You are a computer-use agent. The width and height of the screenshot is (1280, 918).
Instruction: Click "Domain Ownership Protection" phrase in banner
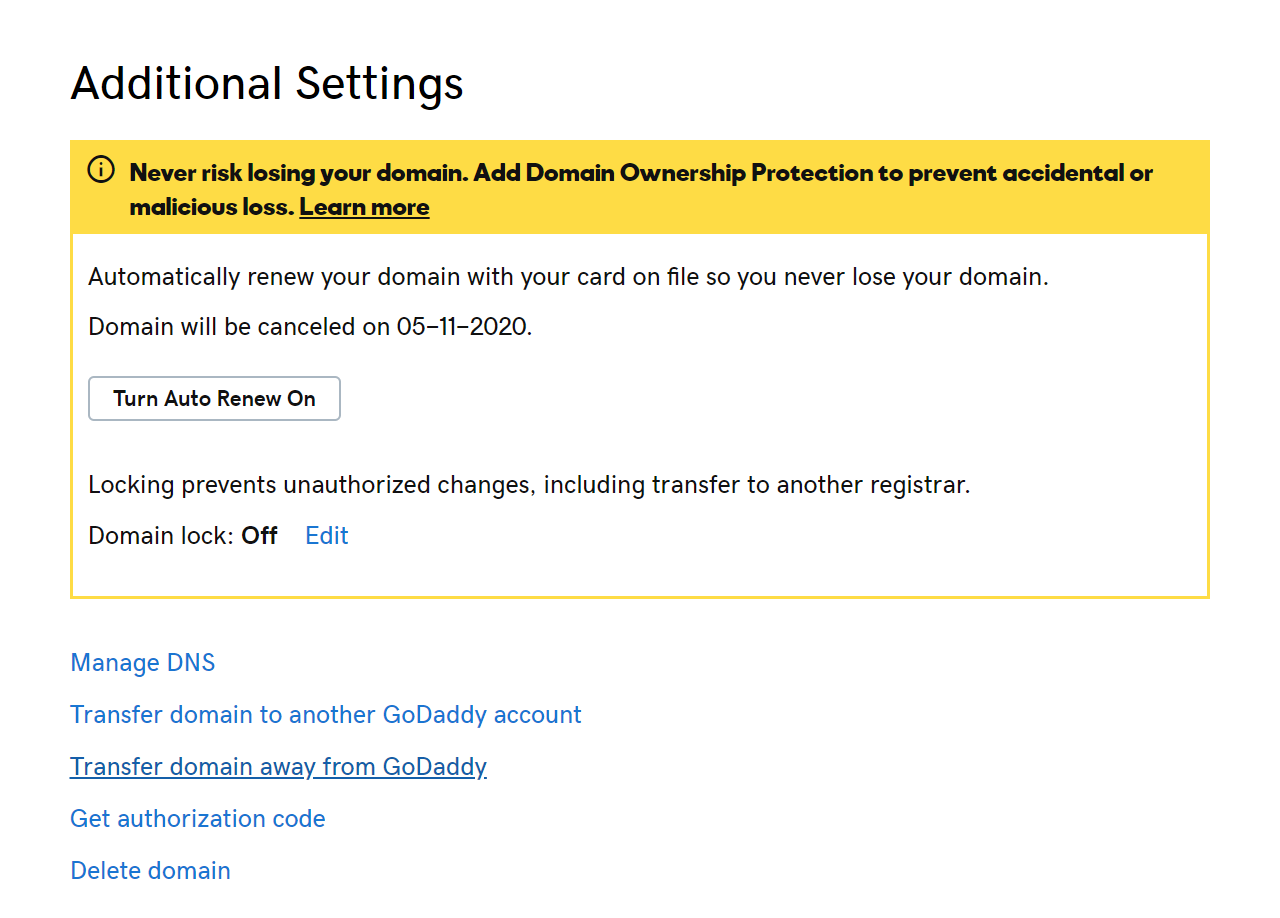699,173
